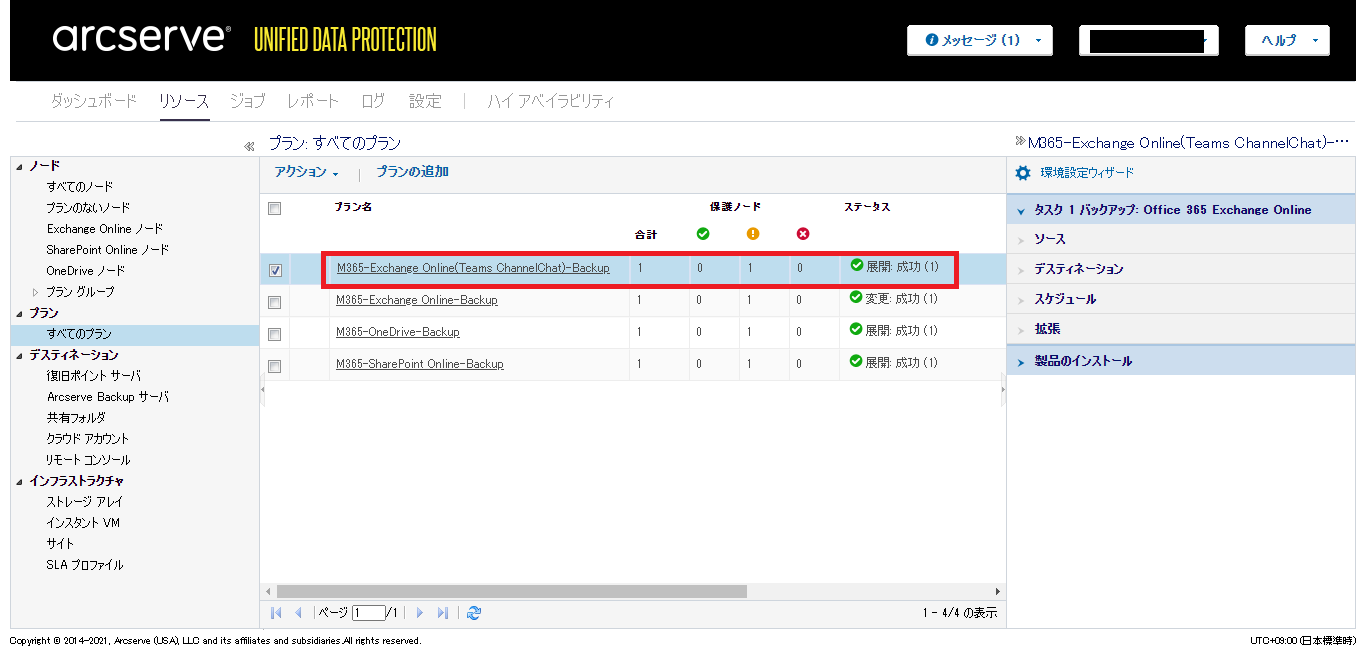Click the green success column header icon

(x=703, y=234)
